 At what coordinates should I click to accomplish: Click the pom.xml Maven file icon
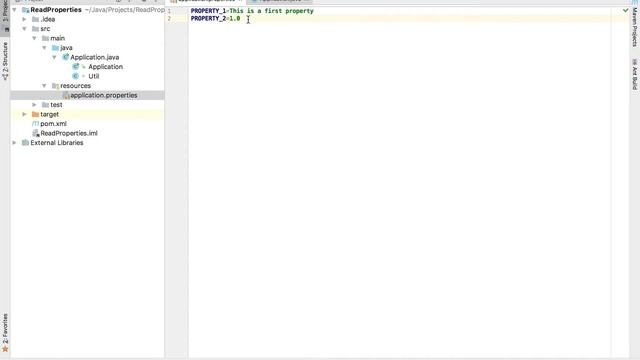pyautogui.click(x=36, y=124)
